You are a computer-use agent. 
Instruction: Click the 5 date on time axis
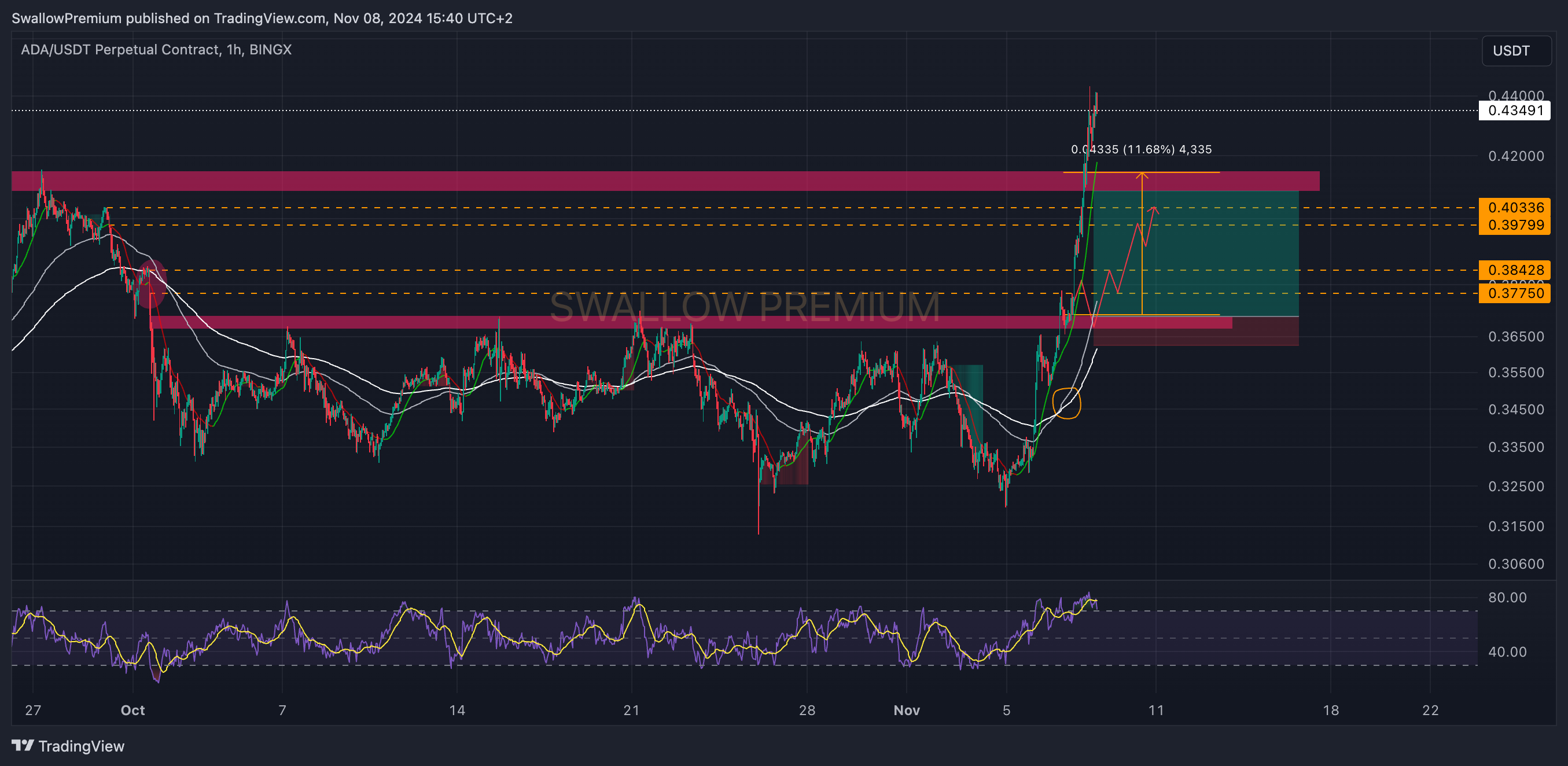[1006, 710]
